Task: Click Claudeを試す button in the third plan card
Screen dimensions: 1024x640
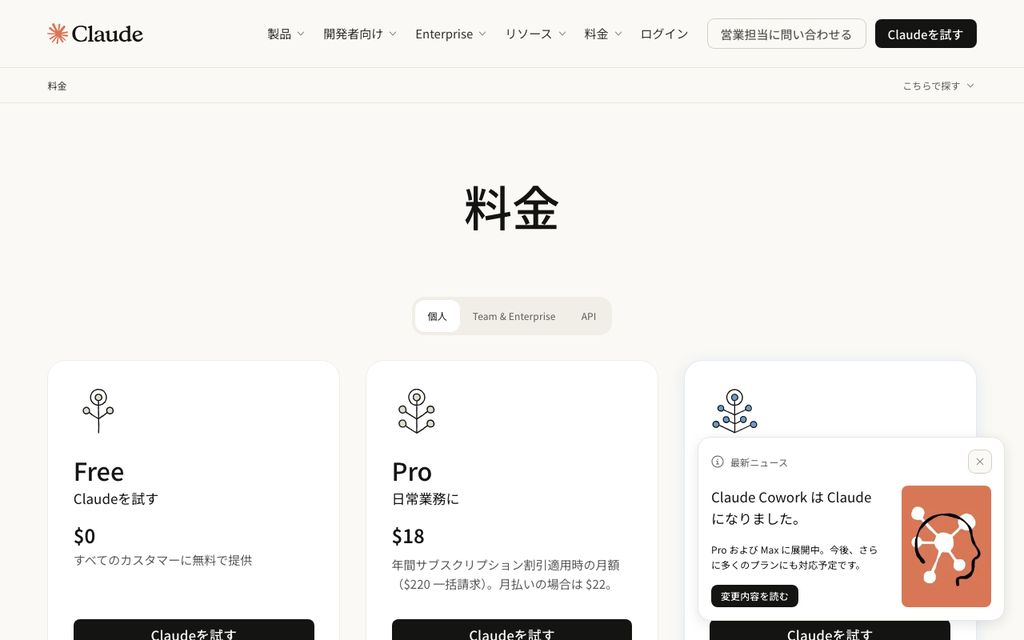Action: [830, 632]
